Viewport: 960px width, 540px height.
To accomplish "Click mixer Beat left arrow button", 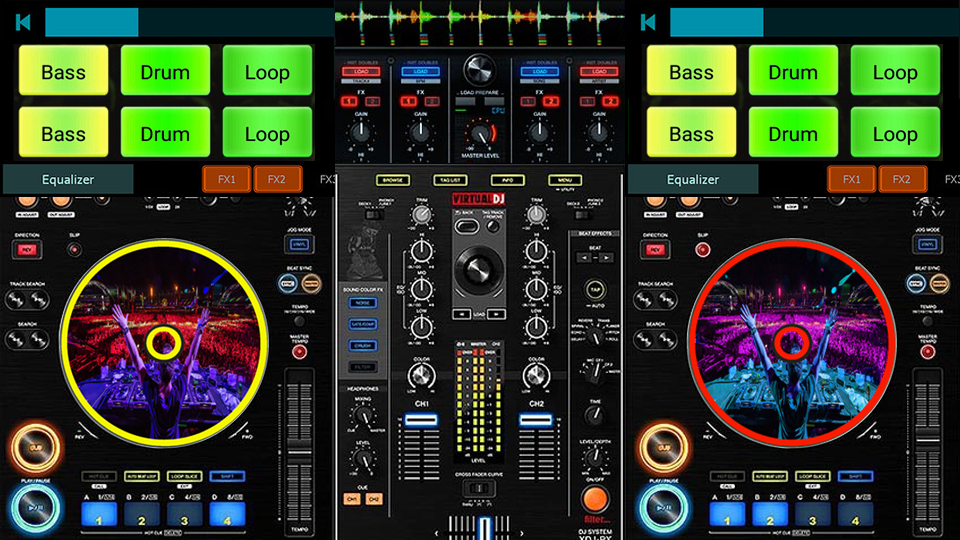I will click(585, 258).
